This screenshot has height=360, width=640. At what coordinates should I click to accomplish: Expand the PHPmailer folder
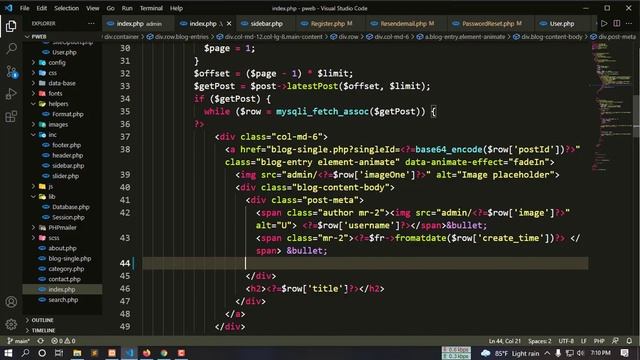coord(62,227)
